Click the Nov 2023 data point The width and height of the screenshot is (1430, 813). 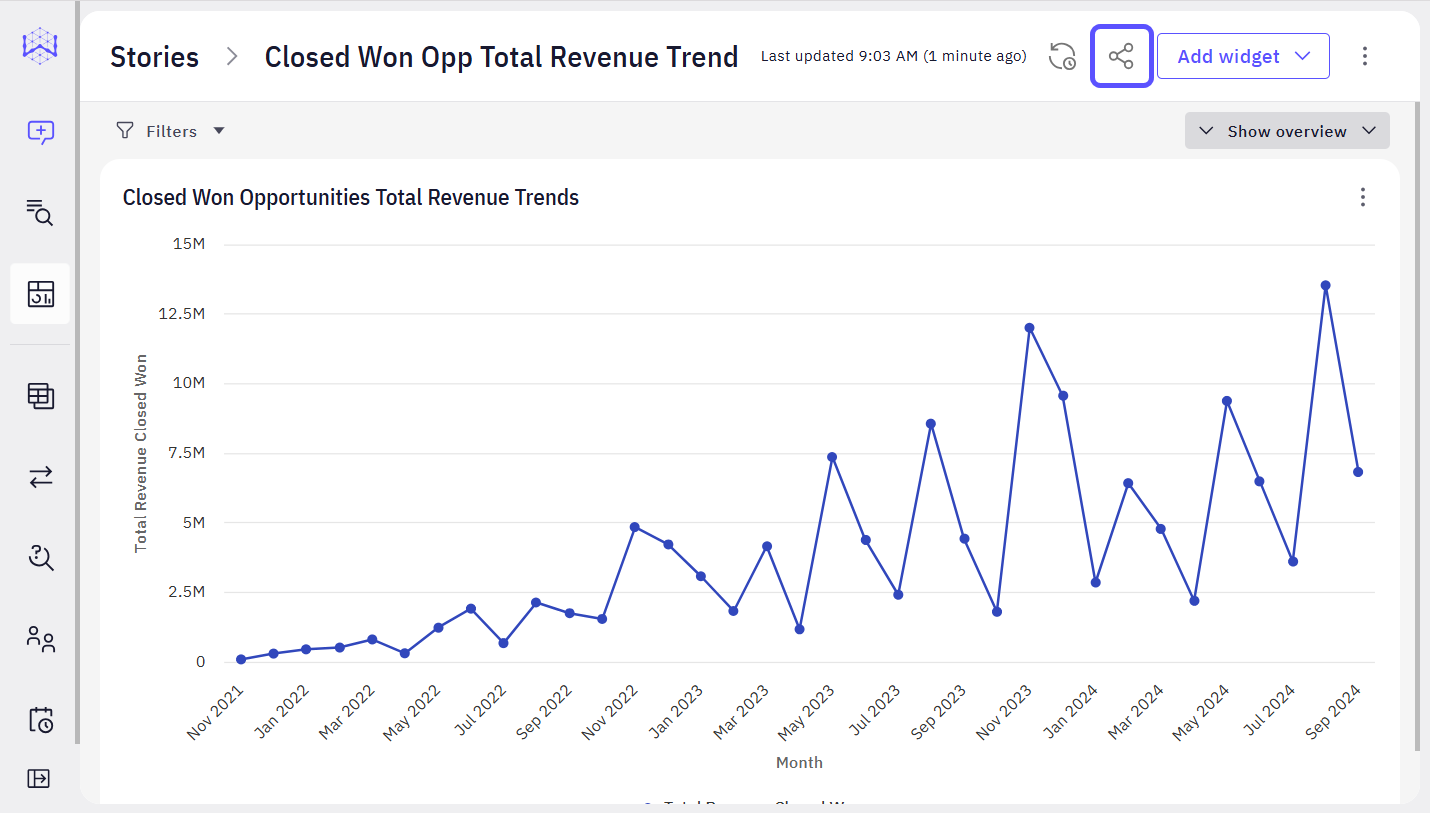(1029, 328)
